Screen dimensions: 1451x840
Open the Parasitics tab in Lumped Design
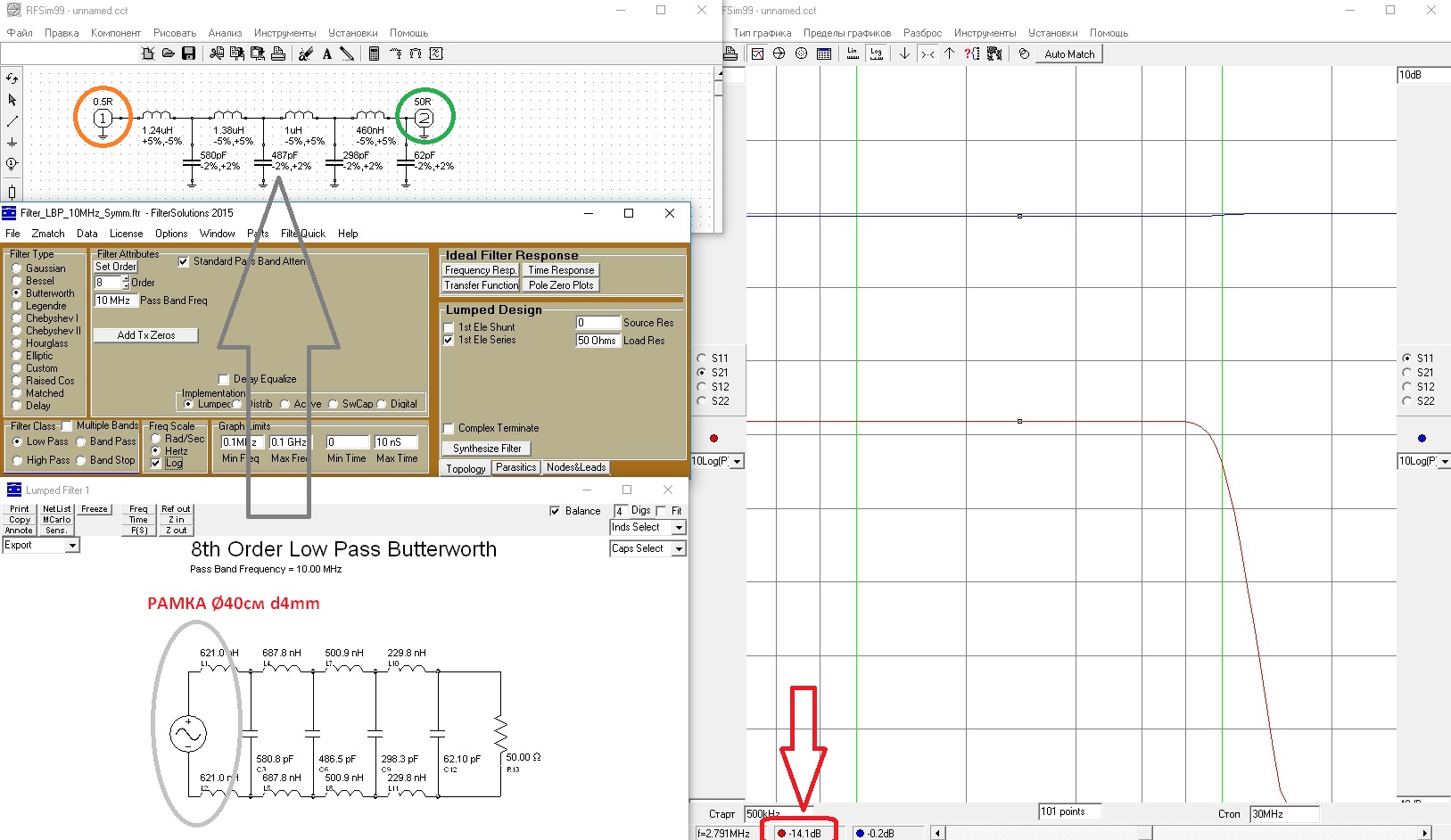click(x=516, y=467)
